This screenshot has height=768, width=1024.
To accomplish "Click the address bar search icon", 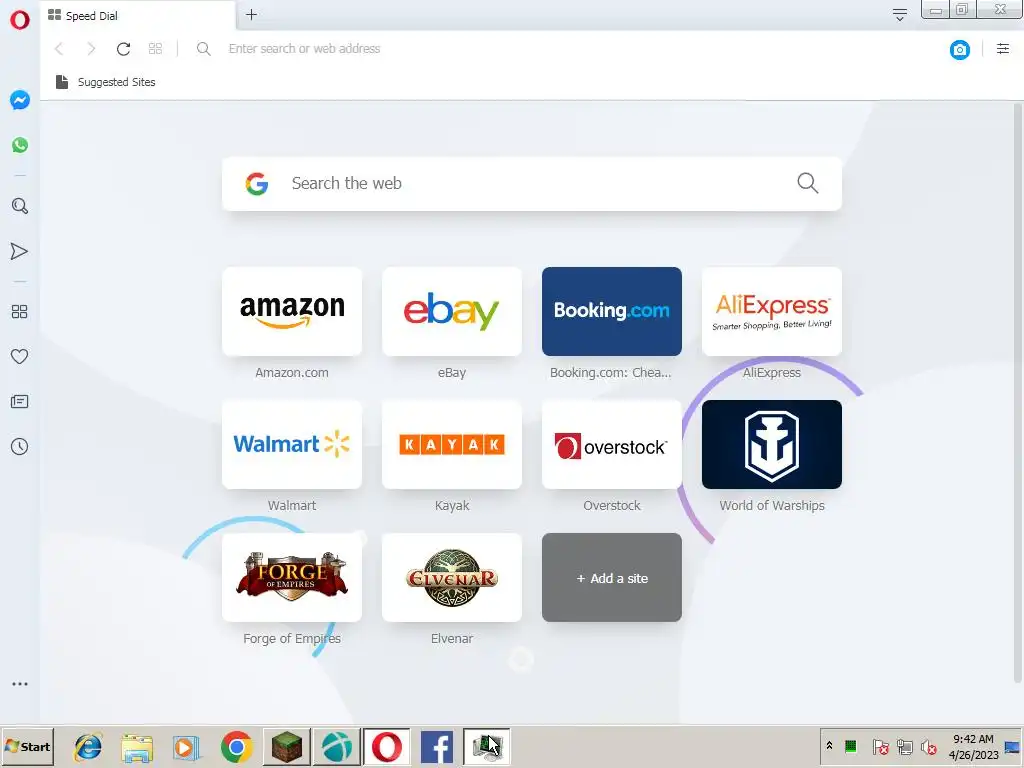I will [x=204, y=49].
